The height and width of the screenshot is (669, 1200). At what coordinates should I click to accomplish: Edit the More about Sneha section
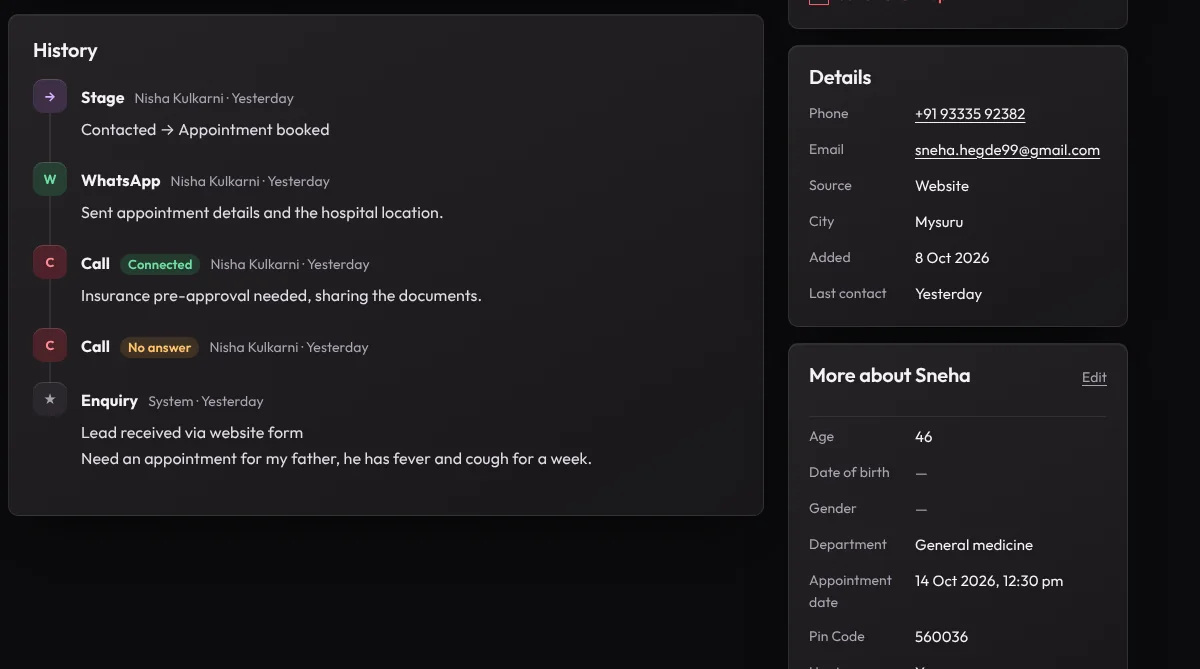1094,377
